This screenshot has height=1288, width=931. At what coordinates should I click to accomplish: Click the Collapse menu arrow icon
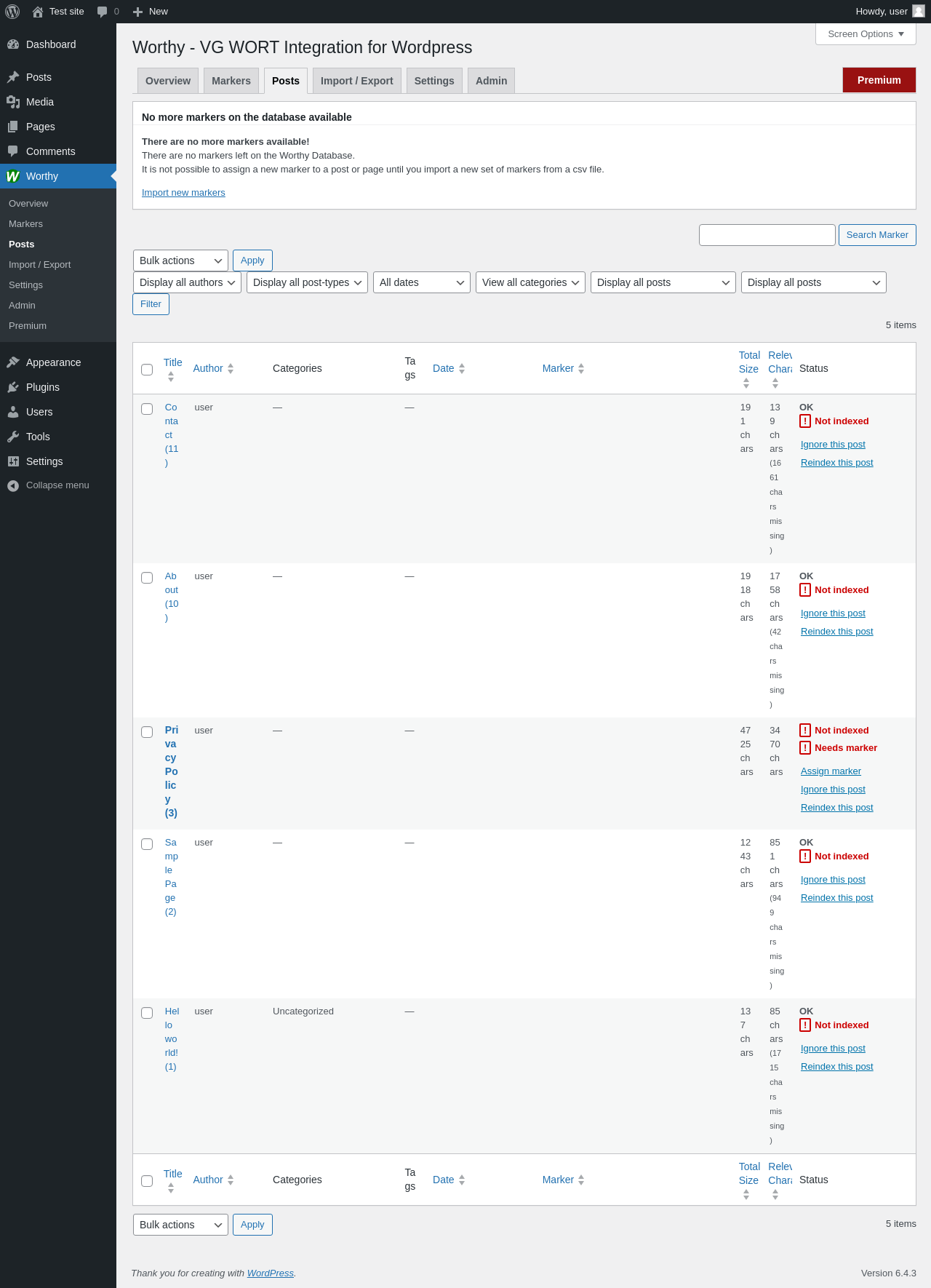click(13, 485)
